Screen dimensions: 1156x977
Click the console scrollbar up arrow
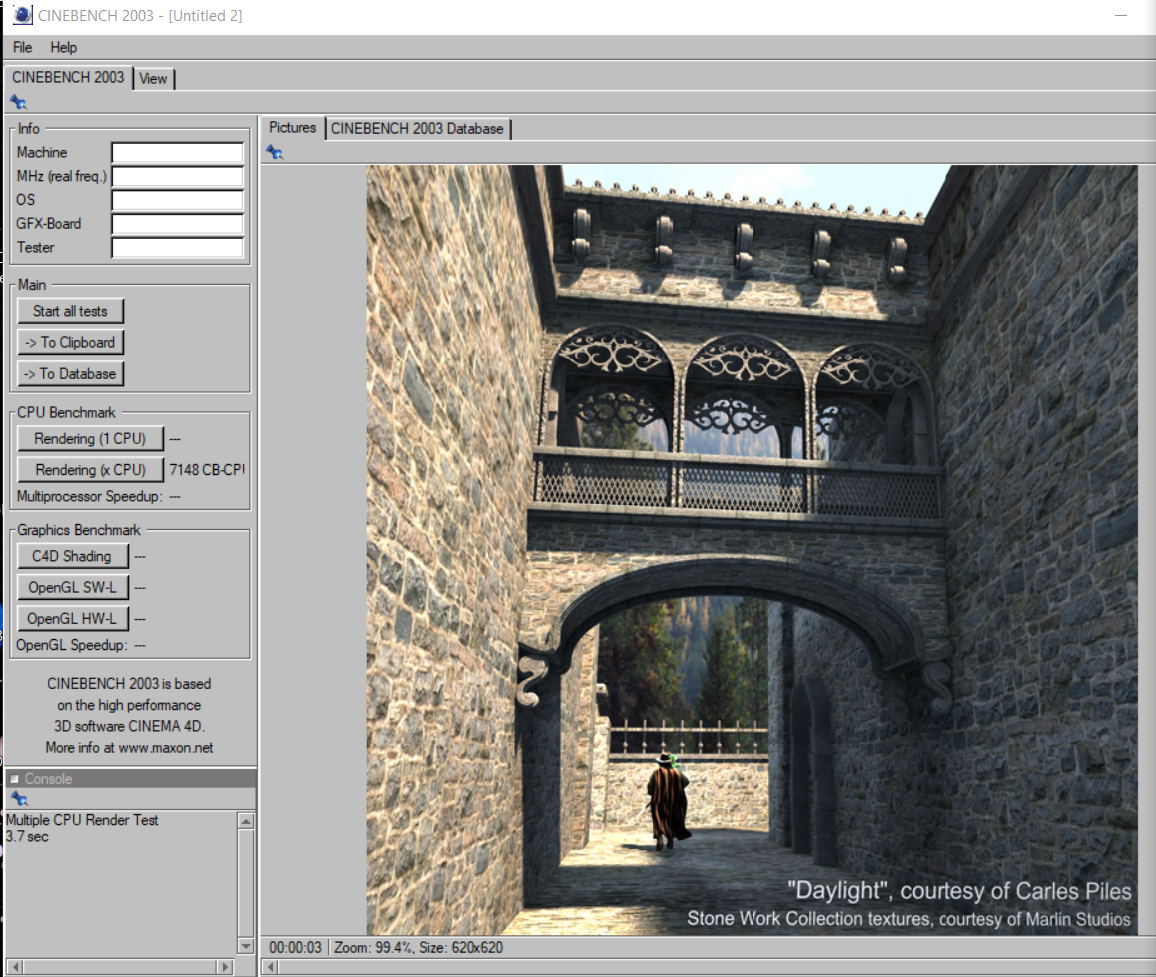(246, 821)
